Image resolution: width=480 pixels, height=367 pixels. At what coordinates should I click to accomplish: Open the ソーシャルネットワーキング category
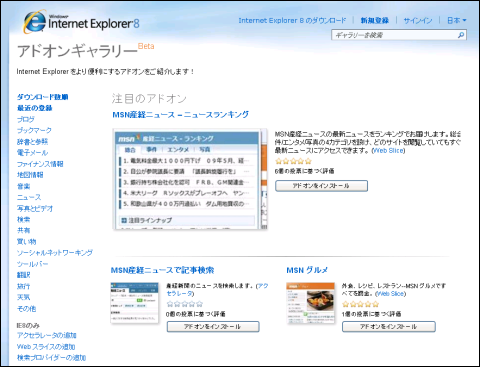pos(55,253)
